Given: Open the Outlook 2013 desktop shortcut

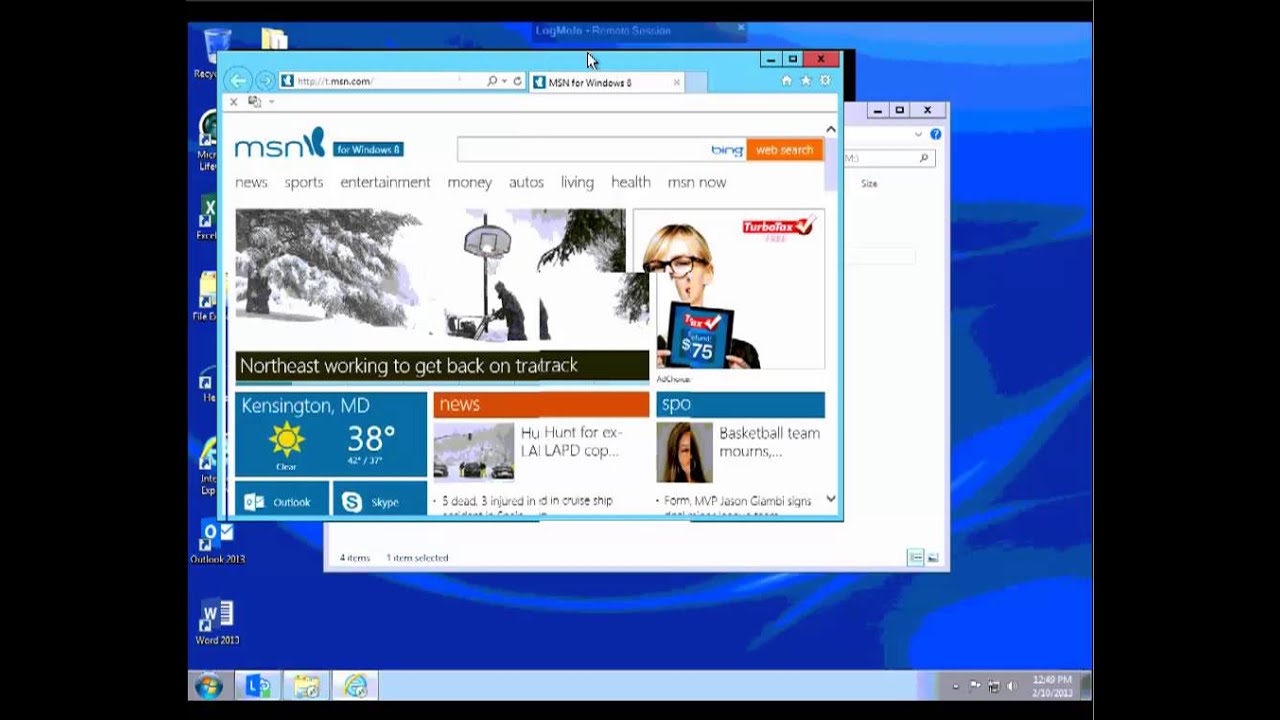Looking at the screenshot, I should 217,543.
